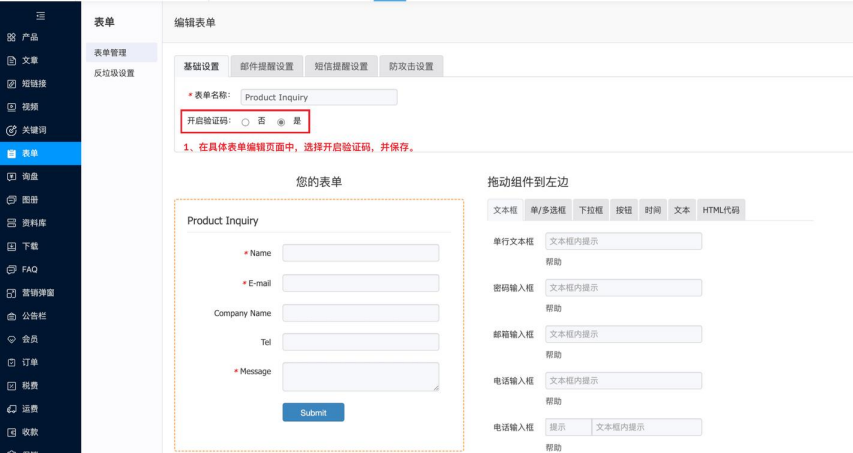The image size is (853, 453).
Task: Open the 防攻击设置 tab
Action: (411, 67)
